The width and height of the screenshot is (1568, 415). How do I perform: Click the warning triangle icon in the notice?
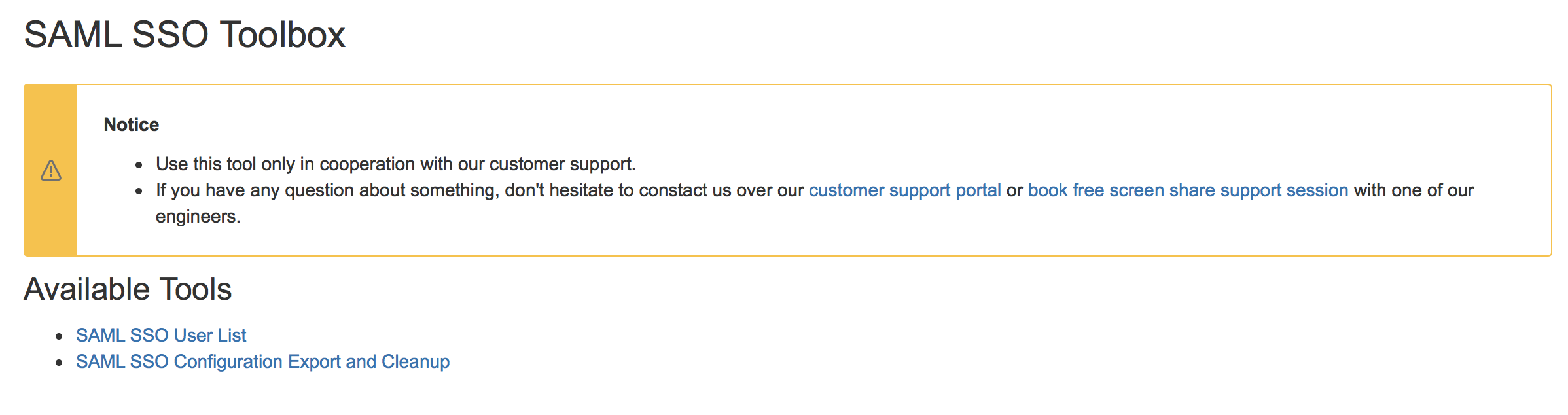[51, 170]
